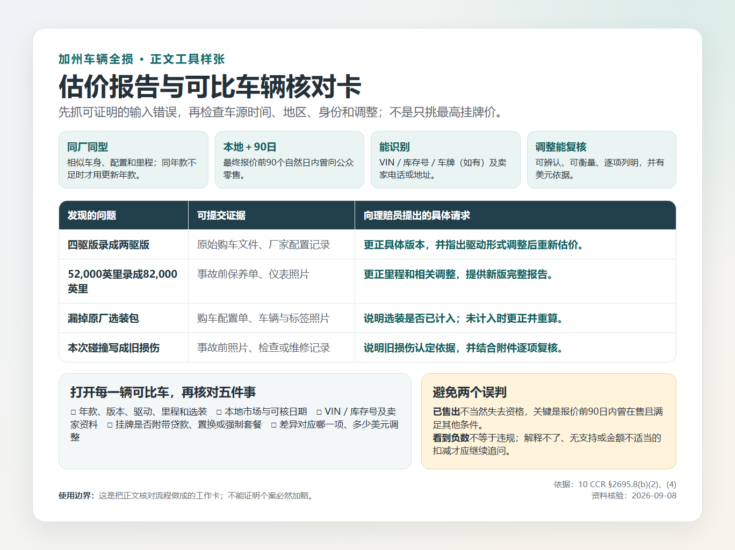Tick the 本地市场与可核日期 checkbox
The width and height of the screenshot is (735, 550).
click(x=219, y=413)
